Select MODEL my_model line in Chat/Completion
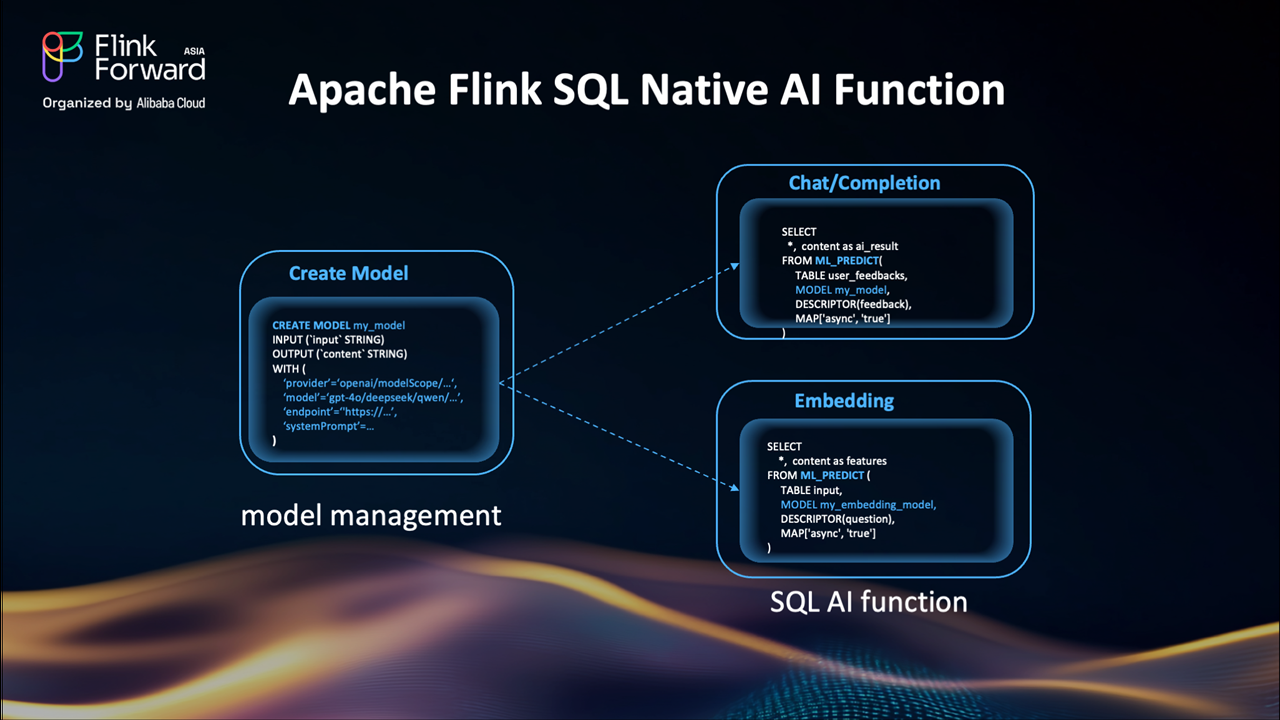 (842, 289)
